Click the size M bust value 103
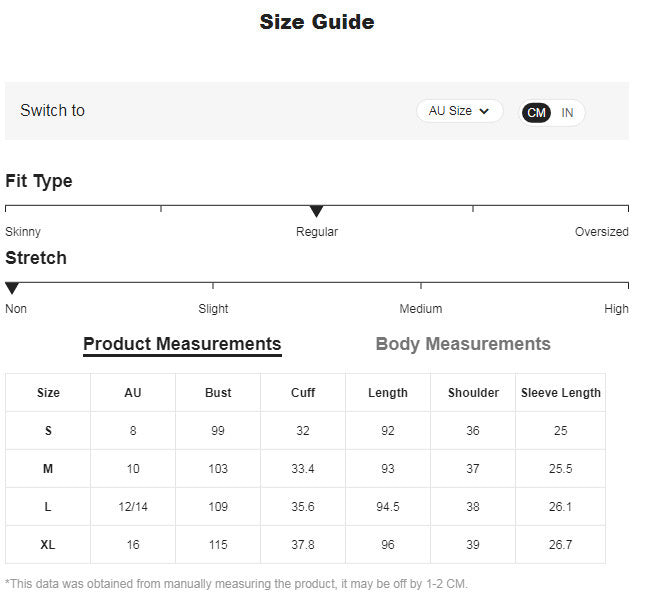Screen dimensions: 645x607 [218, 469]
